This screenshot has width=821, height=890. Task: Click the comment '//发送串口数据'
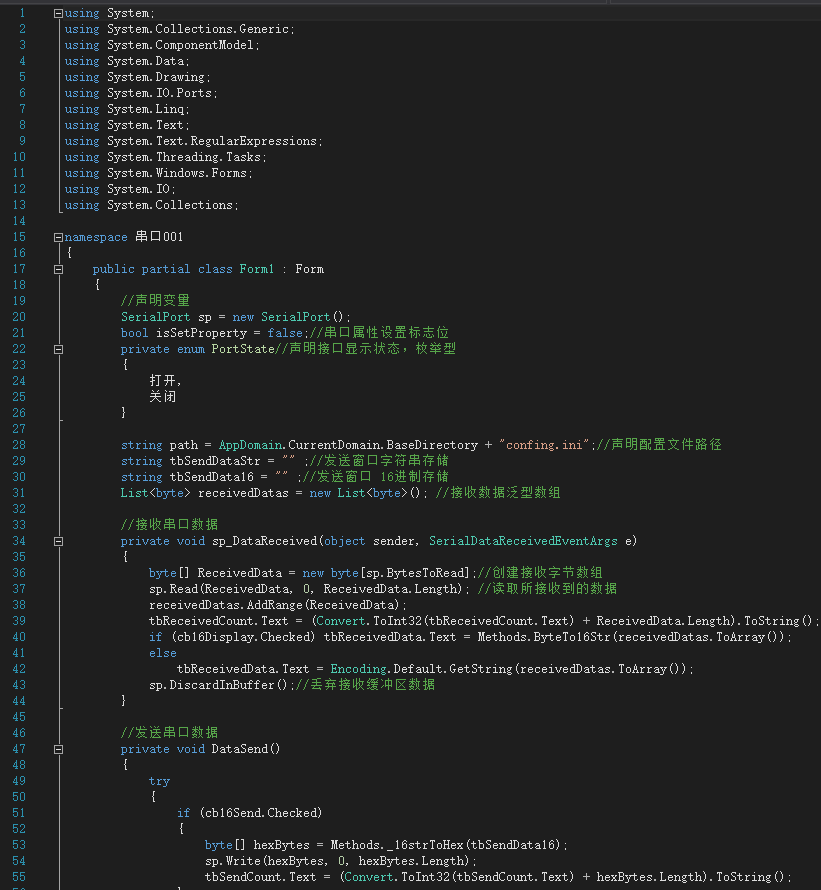coord(169,733)
